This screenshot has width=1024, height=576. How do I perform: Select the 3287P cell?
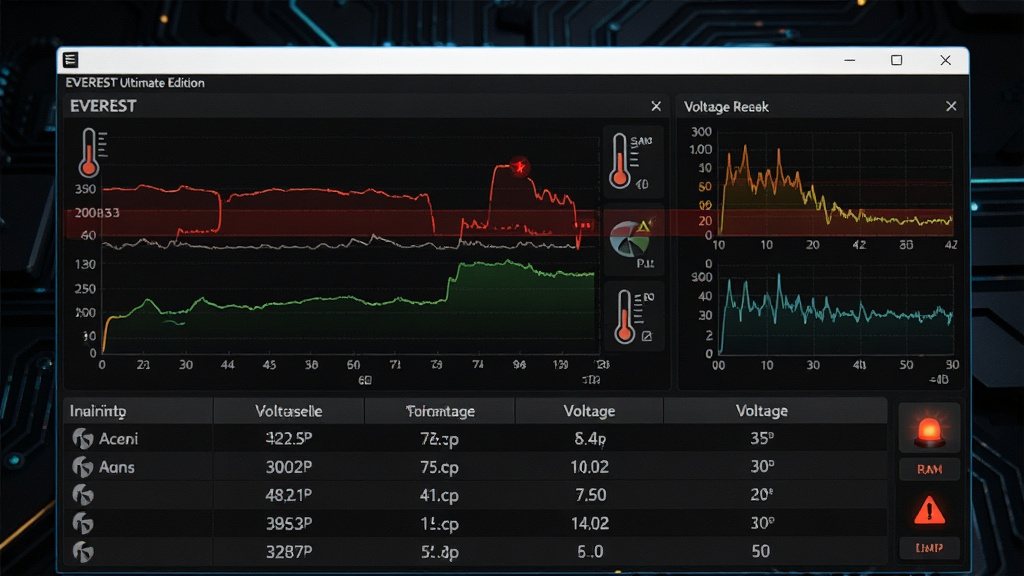tap(289, 552)
